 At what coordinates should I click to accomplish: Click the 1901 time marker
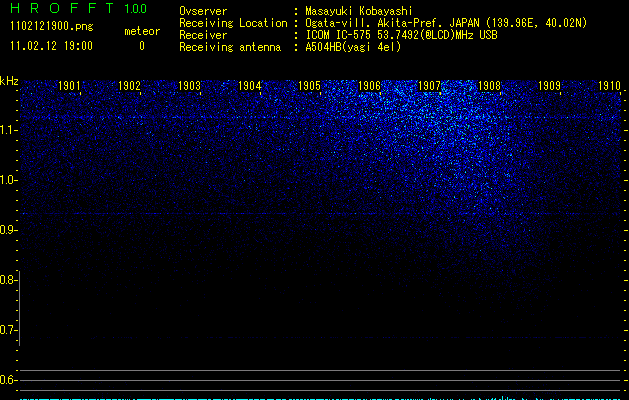click(69, 86)
